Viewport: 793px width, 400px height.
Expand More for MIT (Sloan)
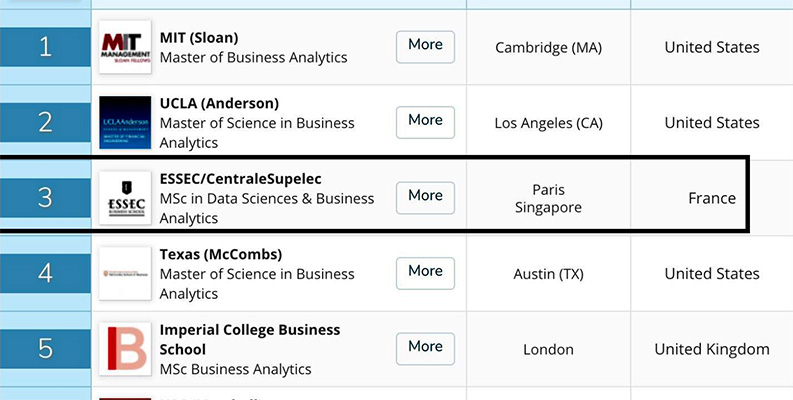pos(425,45)
